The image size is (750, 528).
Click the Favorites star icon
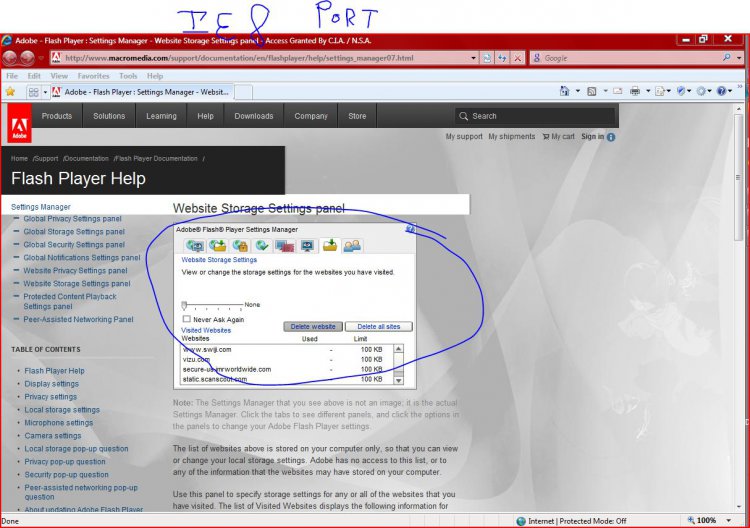coord(10,91)
